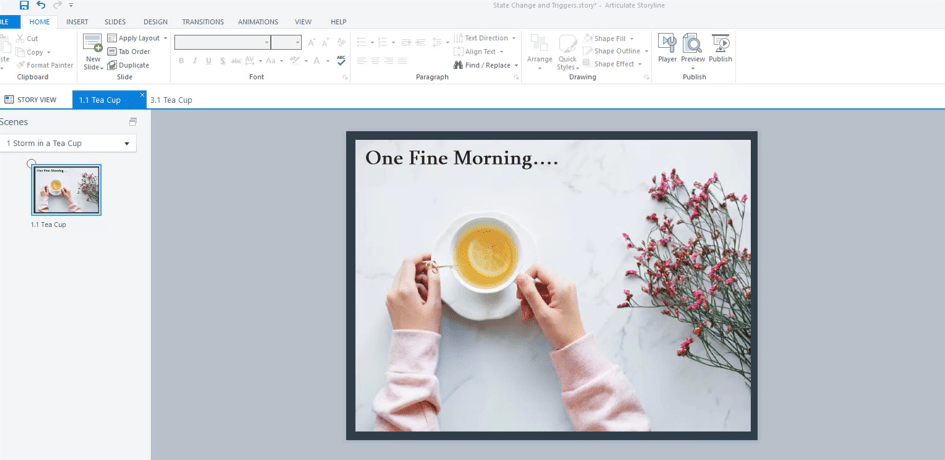Open the font color A button

point(316,61)
